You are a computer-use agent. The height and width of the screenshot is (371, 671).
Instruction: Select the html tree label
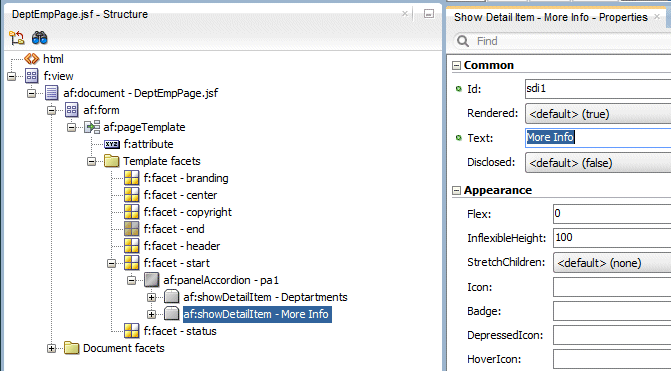(53, 59)
